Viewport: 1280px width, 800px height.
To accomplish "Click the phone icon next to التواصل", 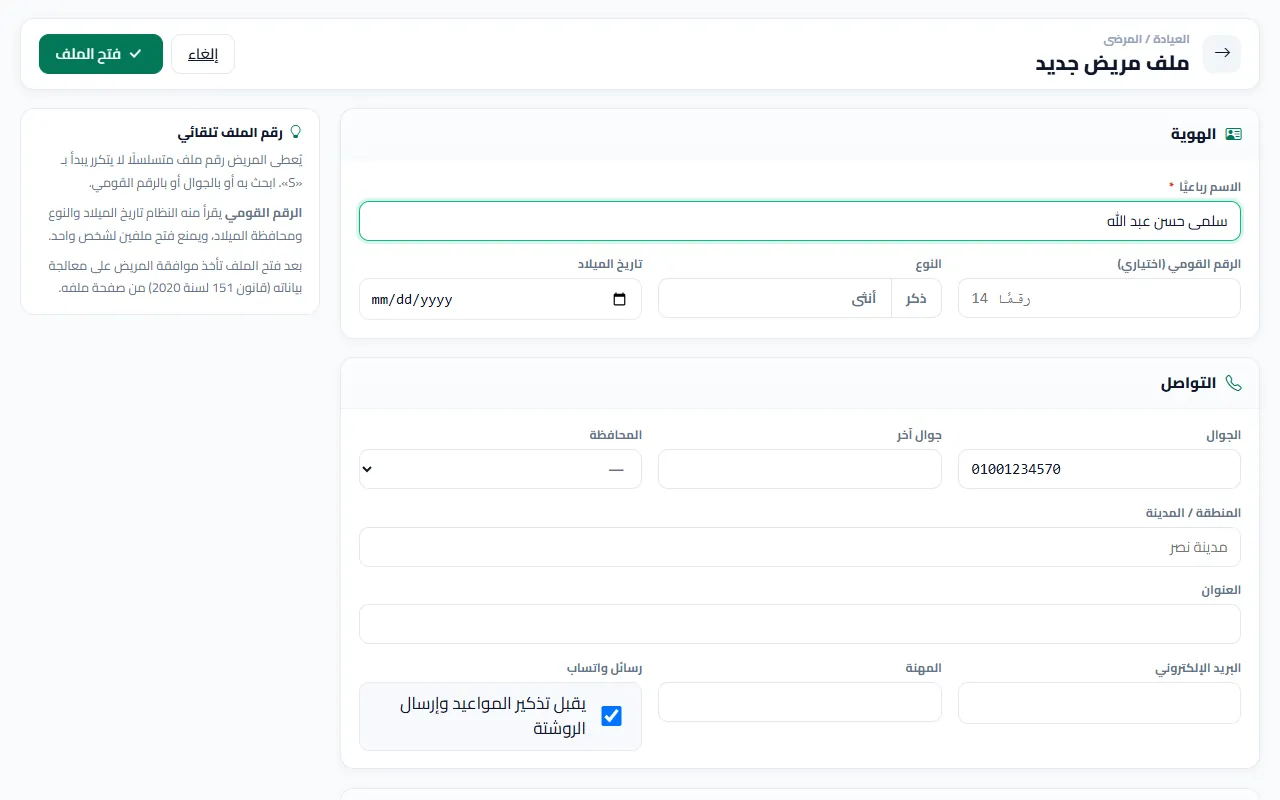I will pos(1233,383).
